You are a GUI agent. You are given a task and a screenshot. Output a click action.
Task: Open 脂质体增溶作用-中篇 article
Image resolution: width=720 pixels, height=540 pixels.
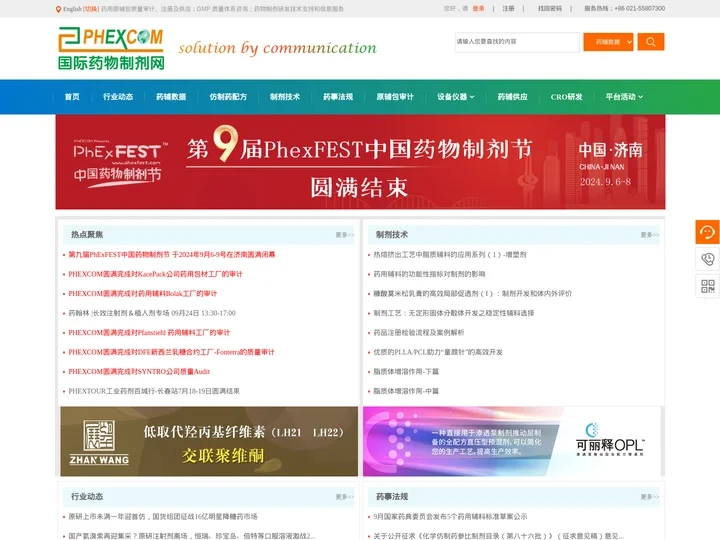(406, 391)
